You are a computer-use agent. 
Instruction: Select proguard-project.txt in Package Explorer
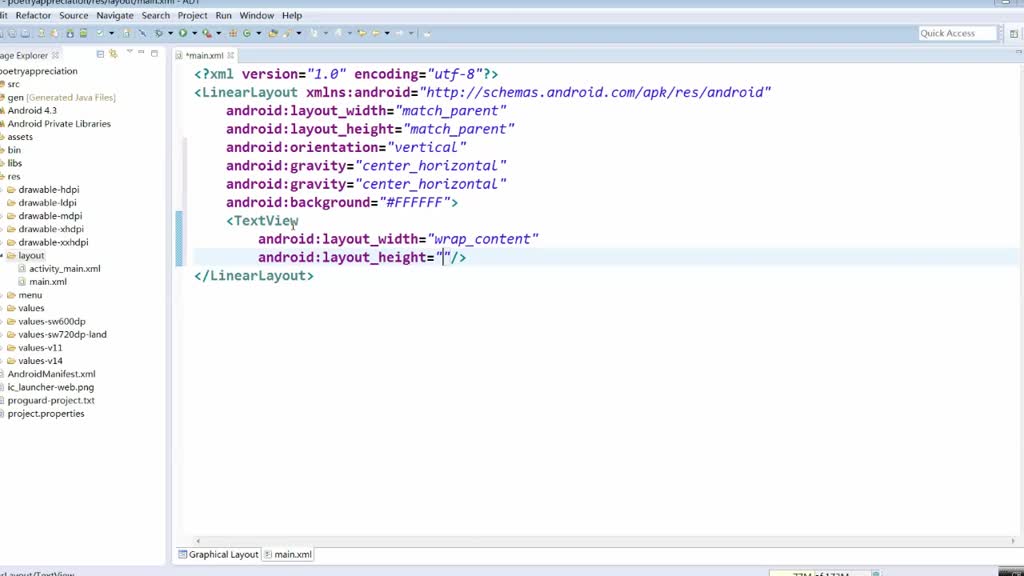[50, 400]
